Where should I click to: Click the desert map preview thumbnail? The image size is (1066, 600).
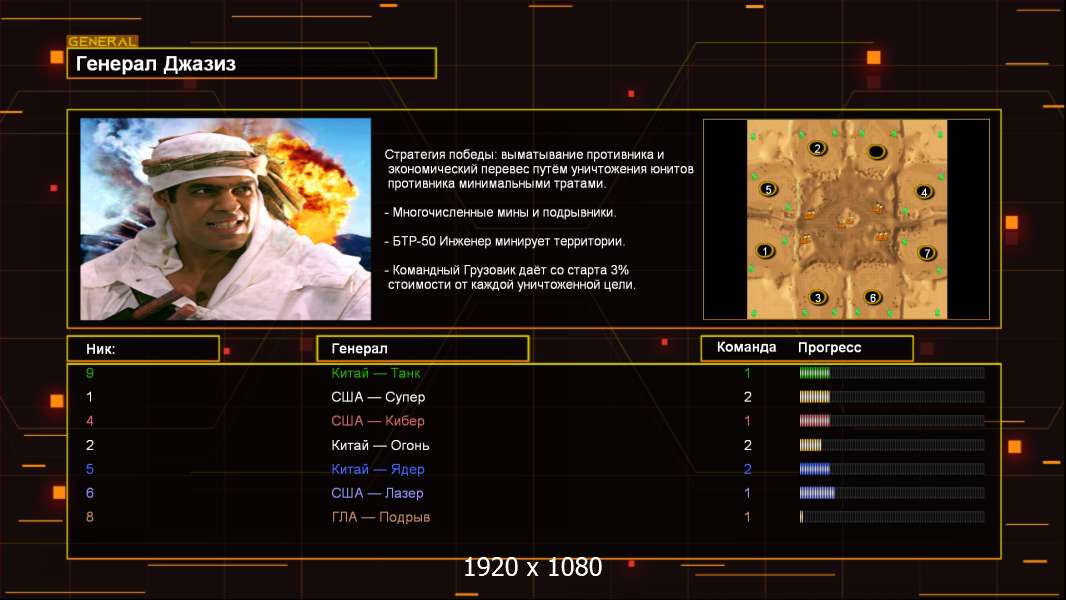click(846, 219)
